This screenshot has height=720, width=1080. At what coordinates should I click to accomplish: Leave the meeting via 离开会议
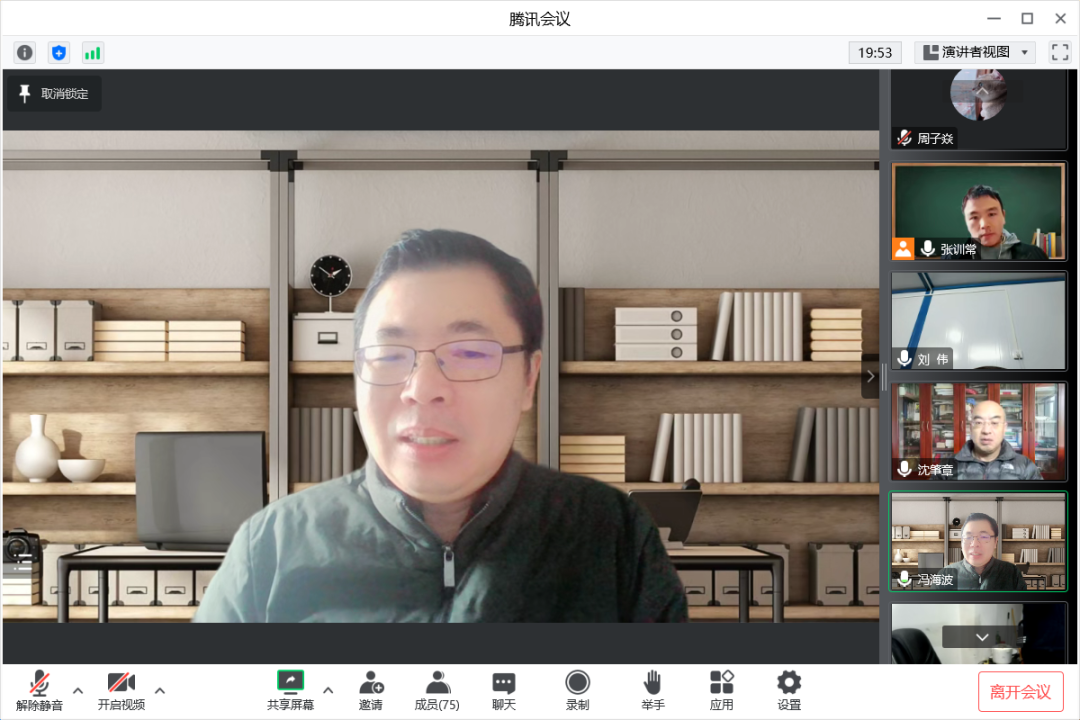point(1020,692)
